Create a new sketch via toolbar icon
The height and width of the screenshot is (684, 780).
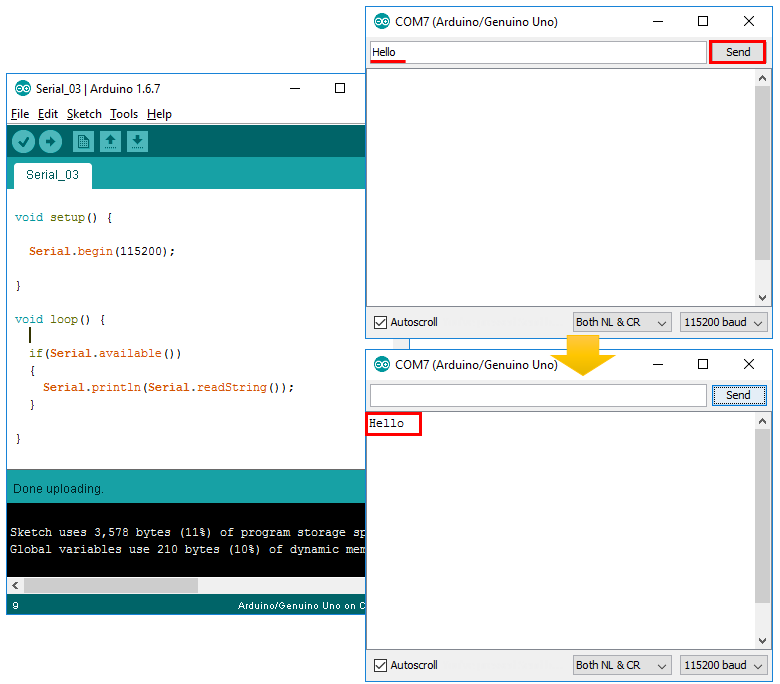(x=83, y=142)
